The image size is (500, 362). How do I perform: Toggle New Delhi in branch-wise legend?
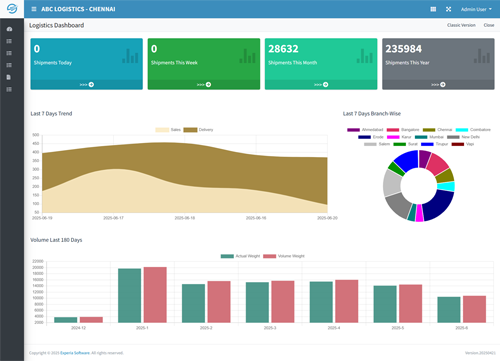(x=463, y=137)
